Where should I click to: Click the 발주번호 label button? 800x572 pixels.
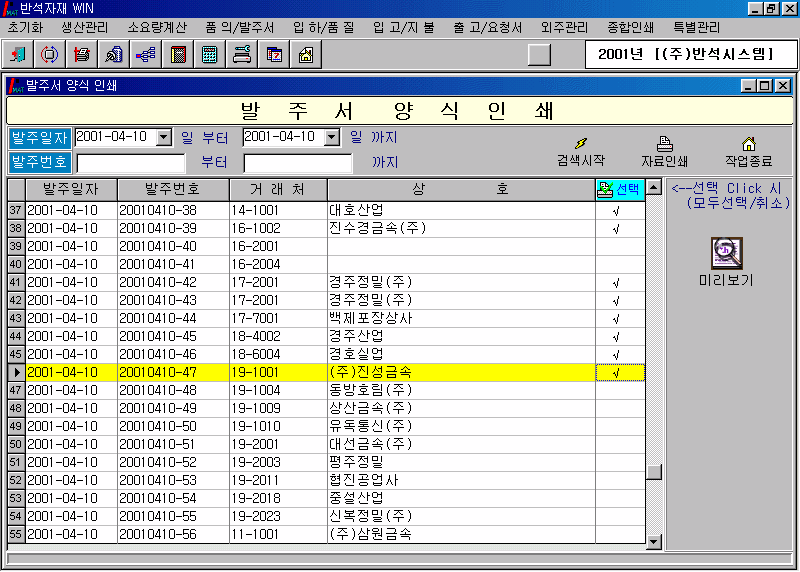coord(40,162)
